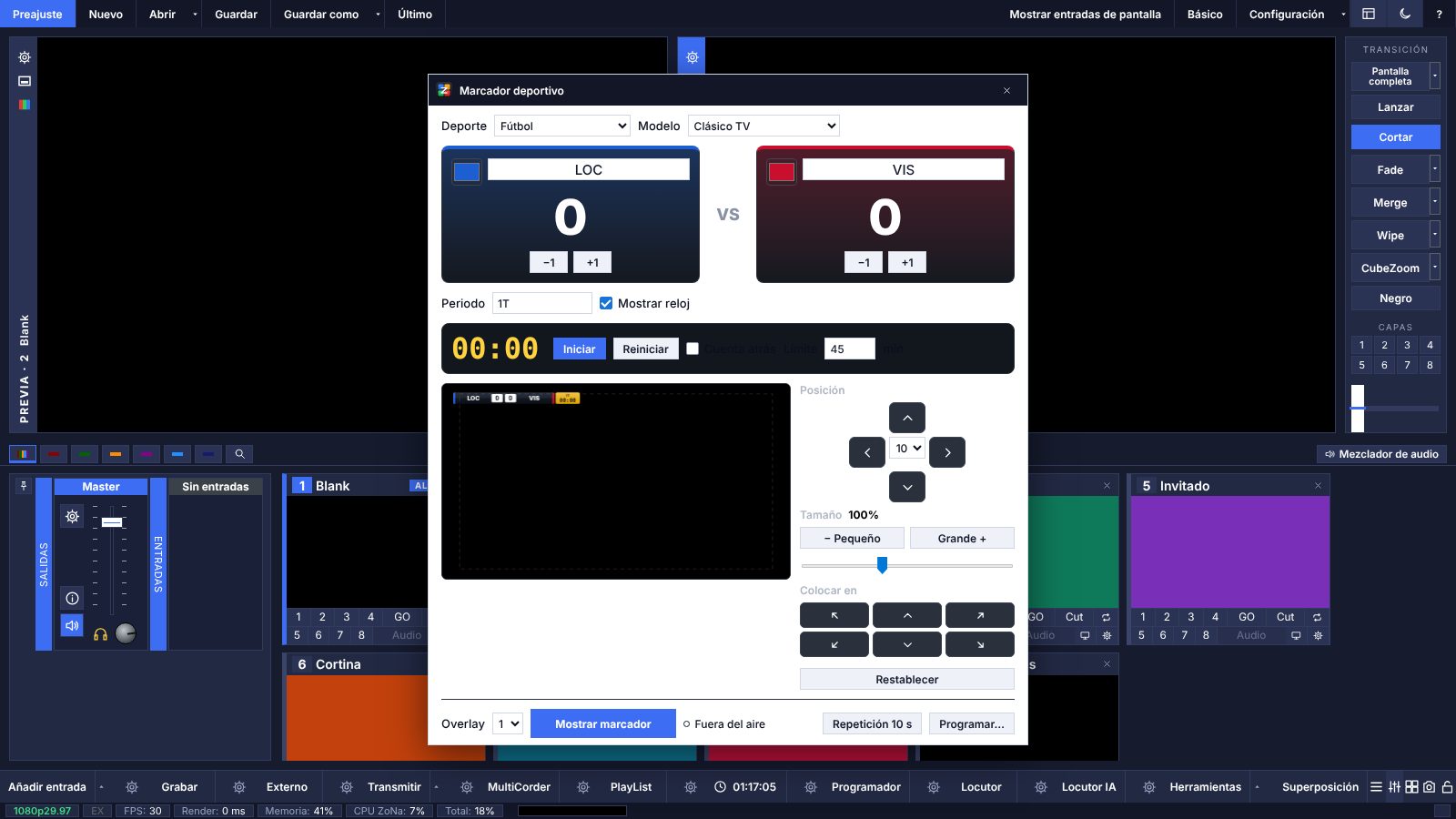Click Mostrar marcador button
The width and height of the screenshot is (1456, 819).
pyautogui.click(x=603, y=723)
